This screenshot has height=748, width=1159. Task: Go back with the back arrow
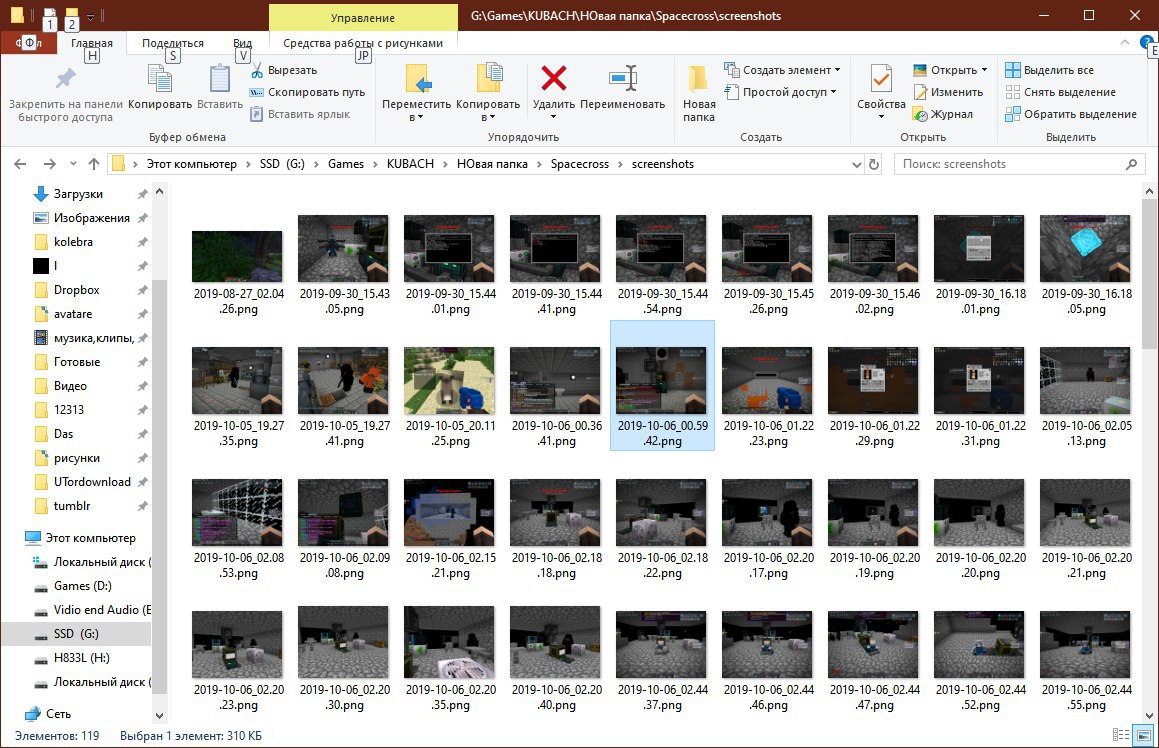20,164
